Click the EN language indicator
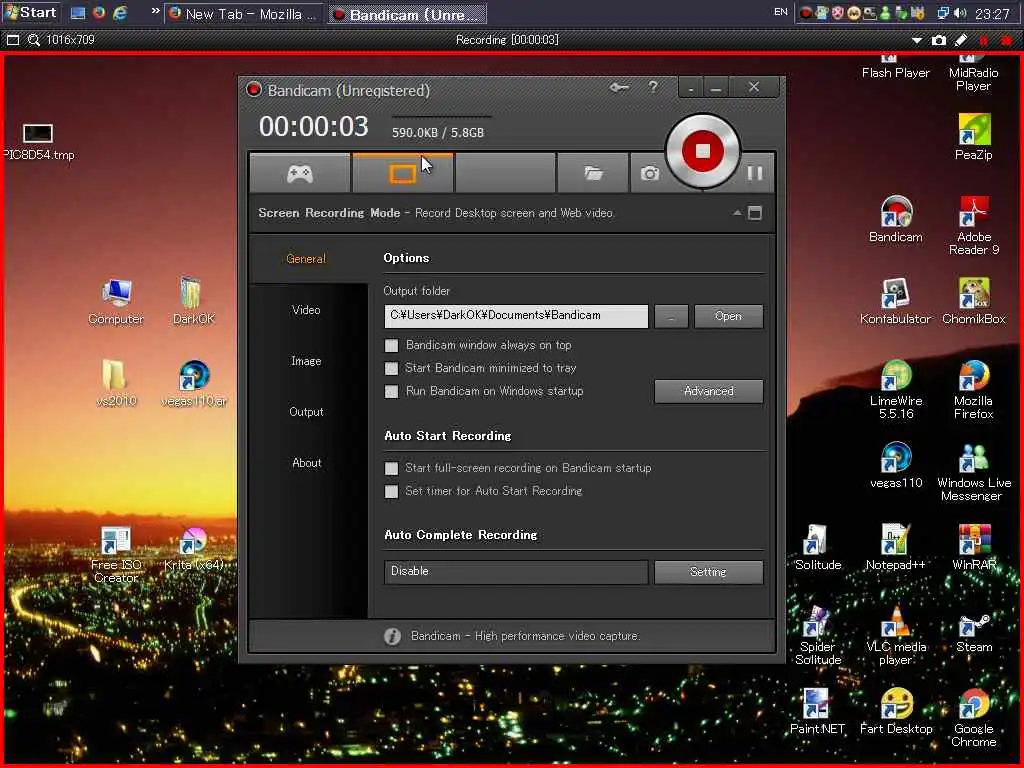The image size is (1024, 768). (780, 12)
